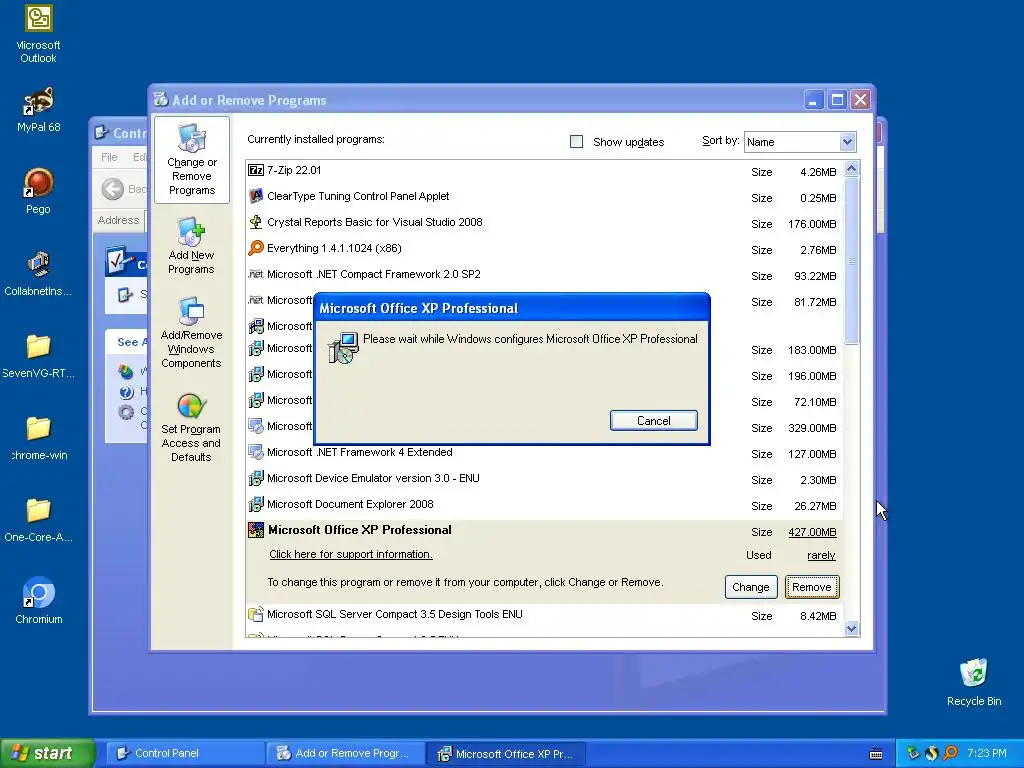This screenshot has width=1024, height=768.
Task: Click the Everything 1.4.1.1024 magnifier icon
Action: pyautogui.click(x=255, y=249)
